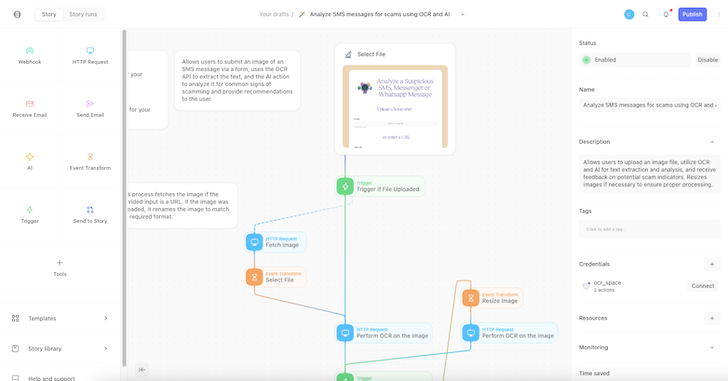Collapse the sidebar with the arrow icon
The image size is (728, 381).
pos(142,369)
